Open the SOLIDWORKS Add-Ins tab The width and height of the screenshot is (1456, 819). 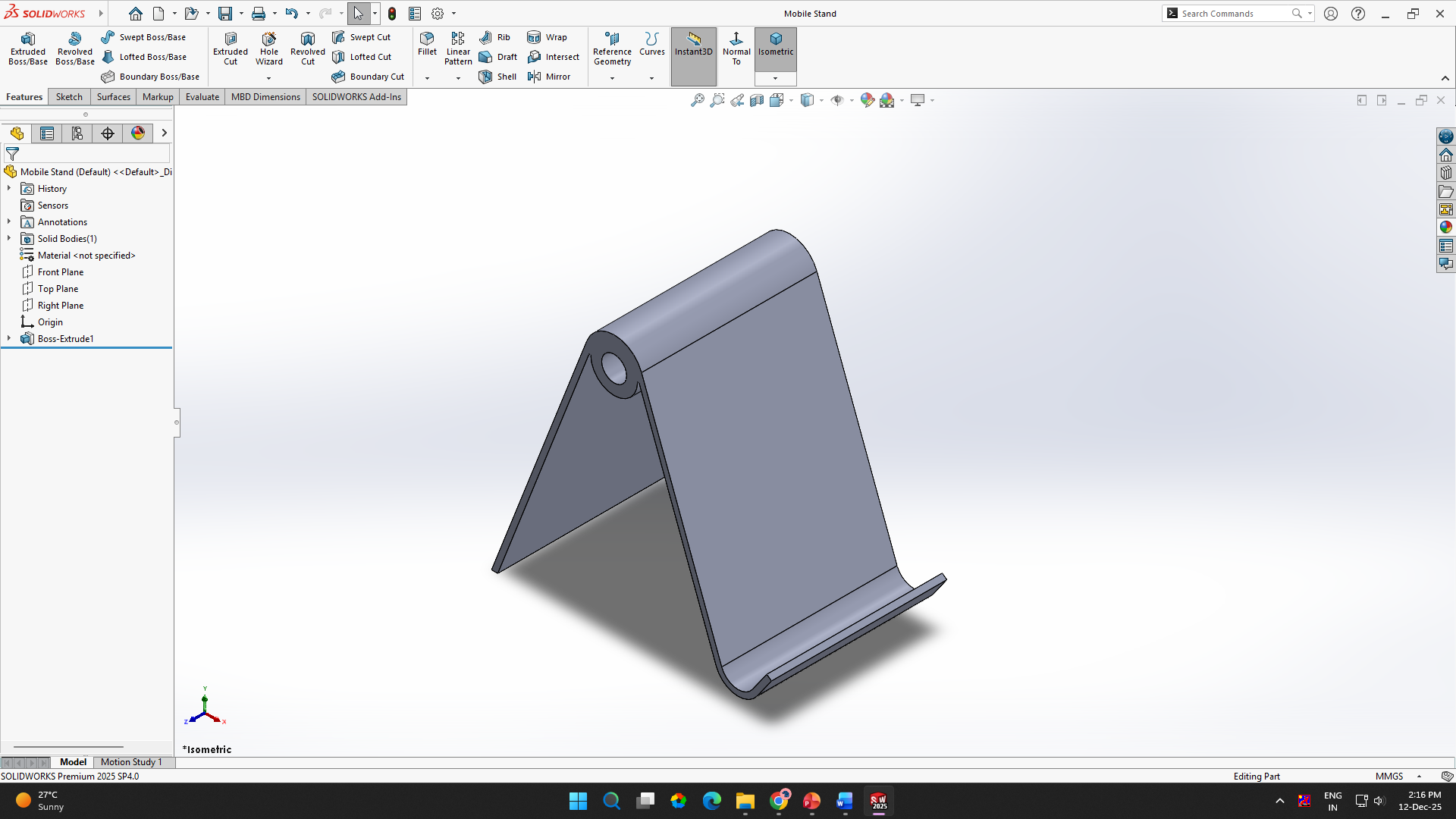[356, 97]
